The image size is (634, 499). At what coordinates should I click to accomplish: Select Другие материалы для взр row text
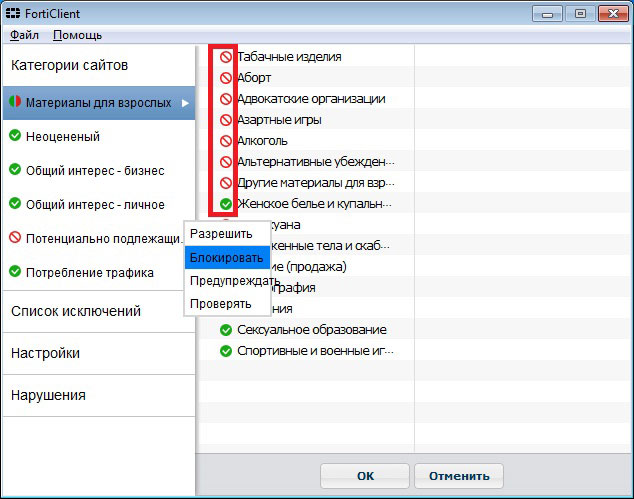click(x=316, y=183)
